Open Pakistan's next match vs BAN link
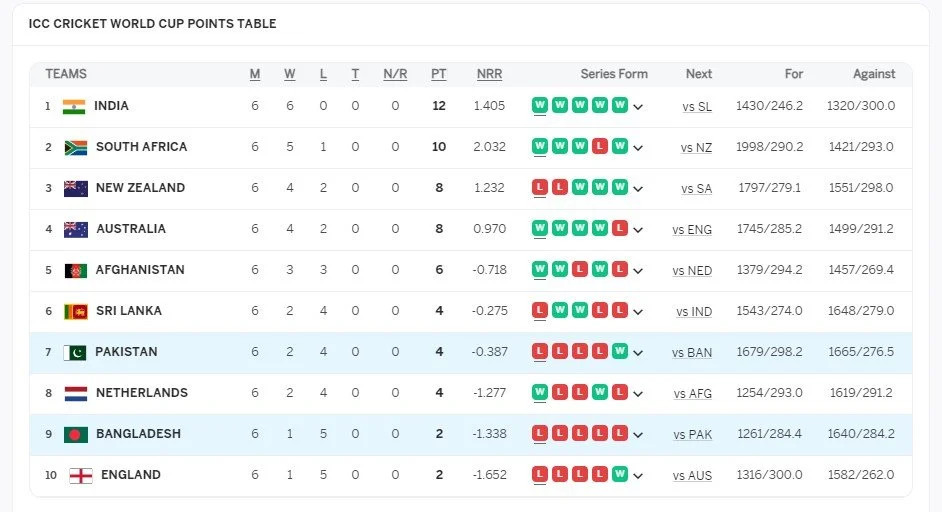This screenshot has width=942, height=512. pyautogui.click(x=692, y=353)
